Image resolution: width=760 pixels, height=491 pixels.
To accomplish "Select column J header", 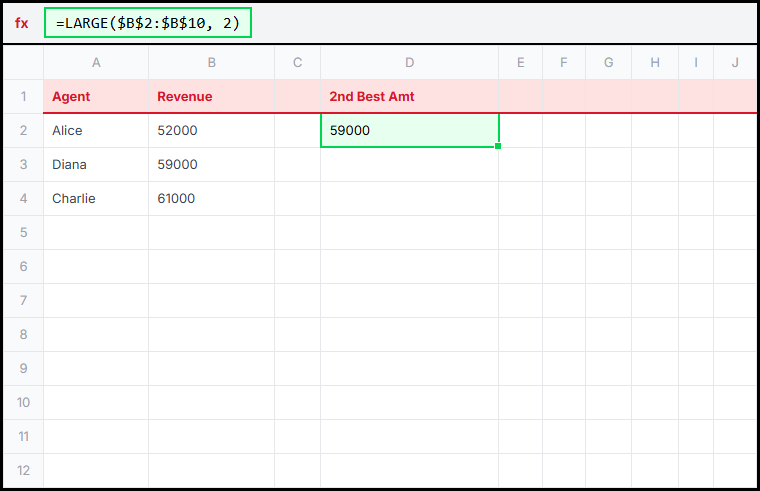I will [x=735, y=63].
